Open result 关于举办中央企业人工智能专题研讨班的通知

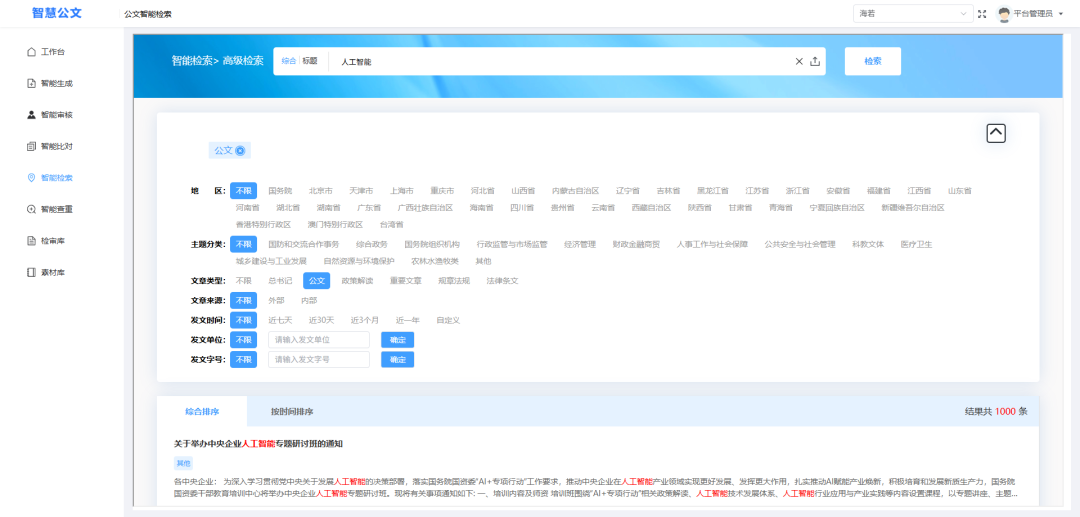tap(258, 443)
